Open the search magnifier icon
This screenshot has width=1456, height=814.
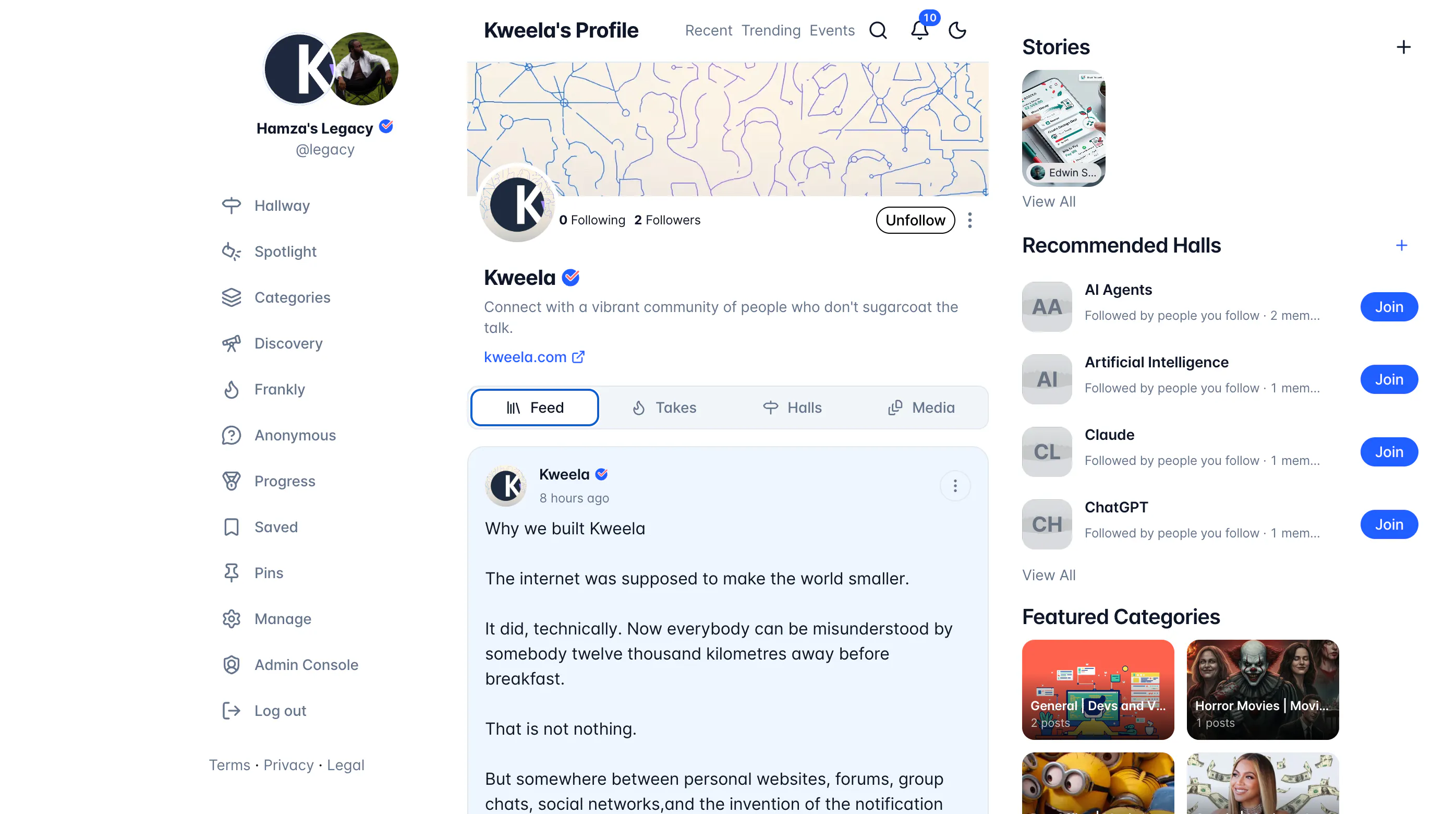pos(878,30)
